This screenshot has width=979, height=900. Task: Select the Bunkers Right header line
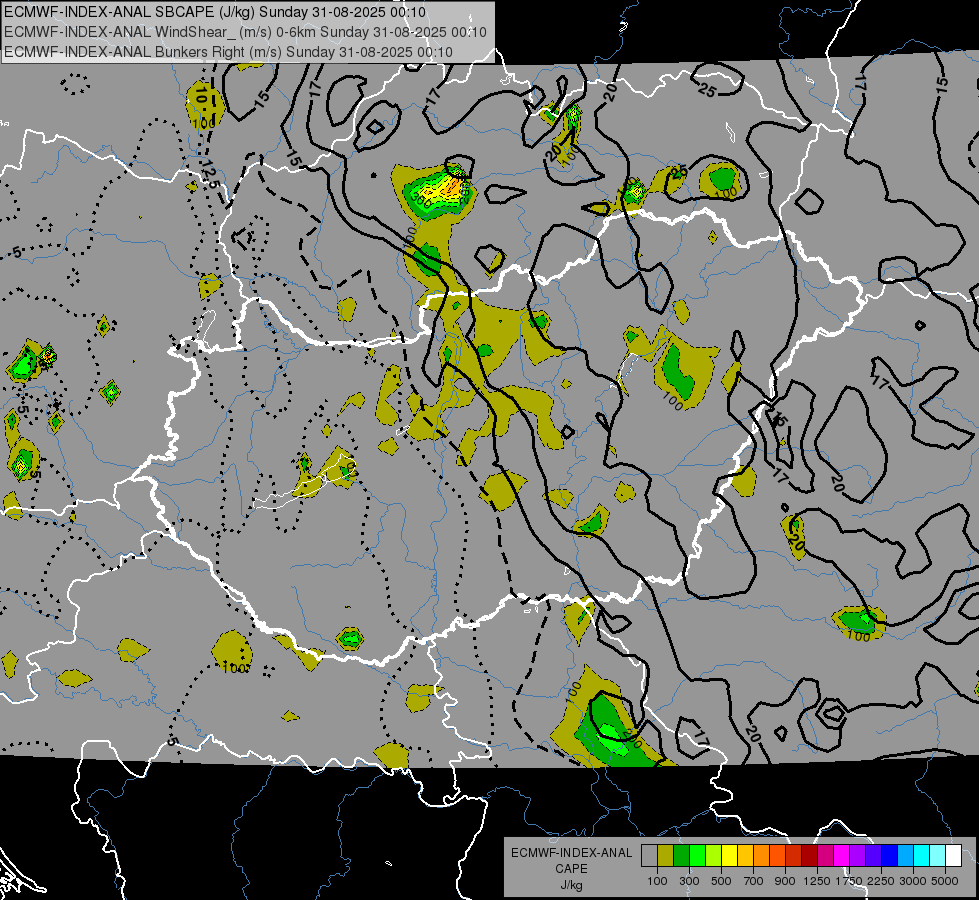pyautogui.click(x=229, y=52)
